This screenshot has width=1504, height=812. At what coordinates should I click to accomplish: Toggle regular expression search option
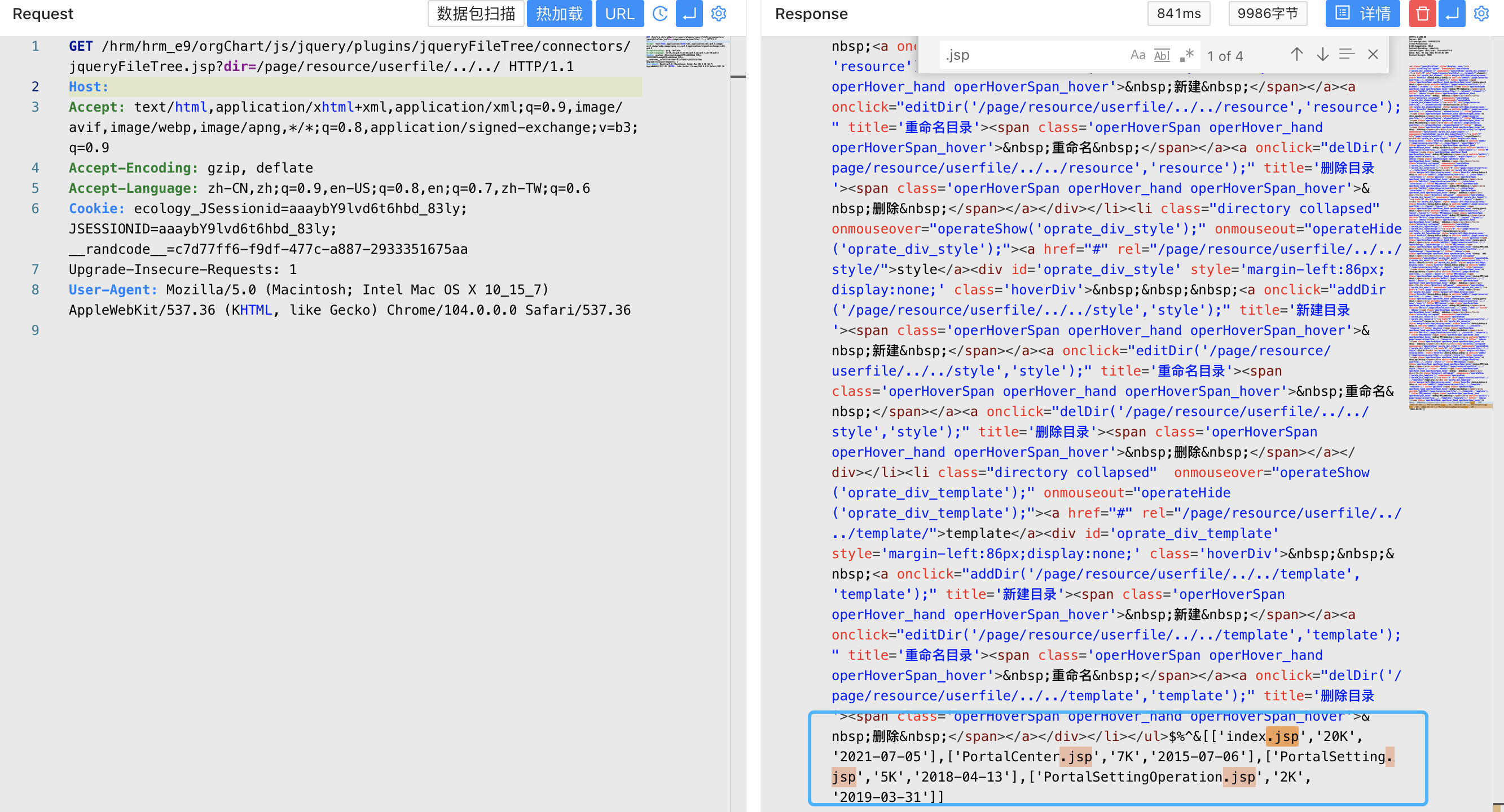1186,55
